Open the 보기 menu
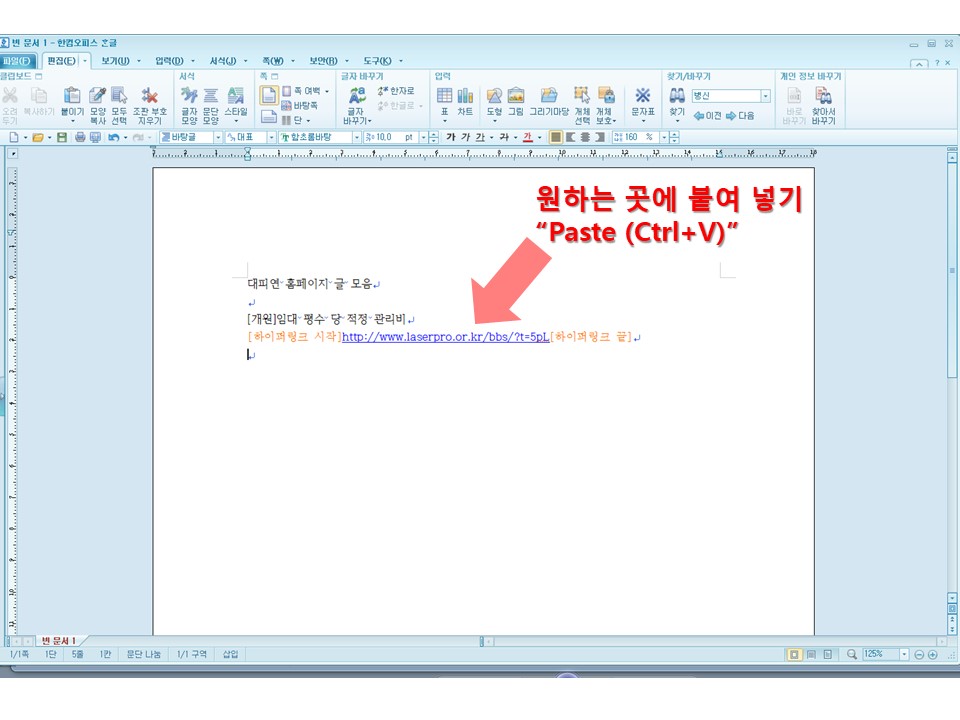The width and height of the screenshot is (960, 720). coord(117,61)
